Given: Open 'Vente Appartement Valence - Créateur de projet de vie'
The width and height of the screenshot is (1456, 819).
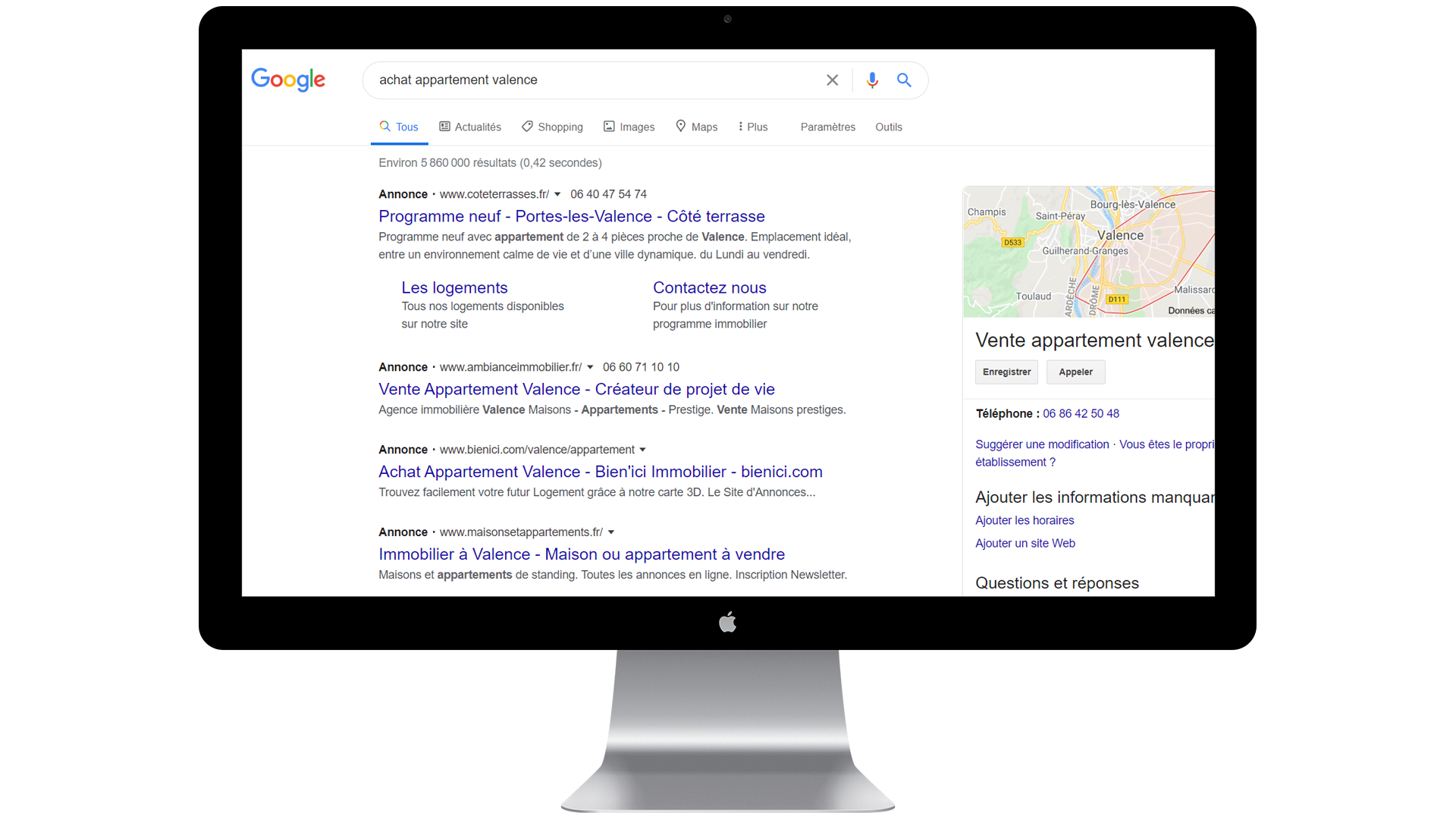Looking at the screenshot, I should tap(576, 389).
